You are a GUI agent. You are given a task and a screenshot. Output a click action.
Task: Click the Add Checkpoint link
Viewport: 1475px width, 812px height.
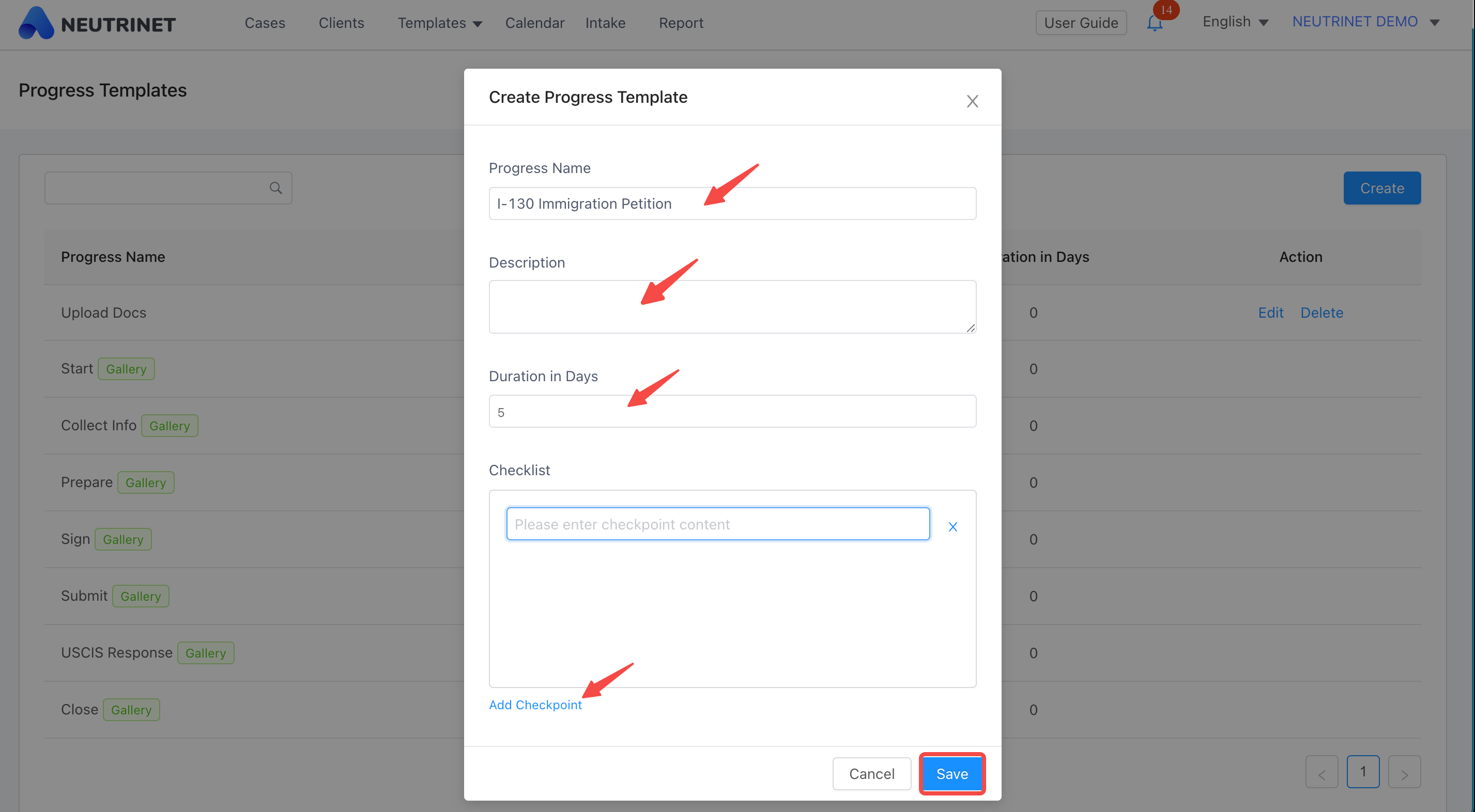pos(535,705)
